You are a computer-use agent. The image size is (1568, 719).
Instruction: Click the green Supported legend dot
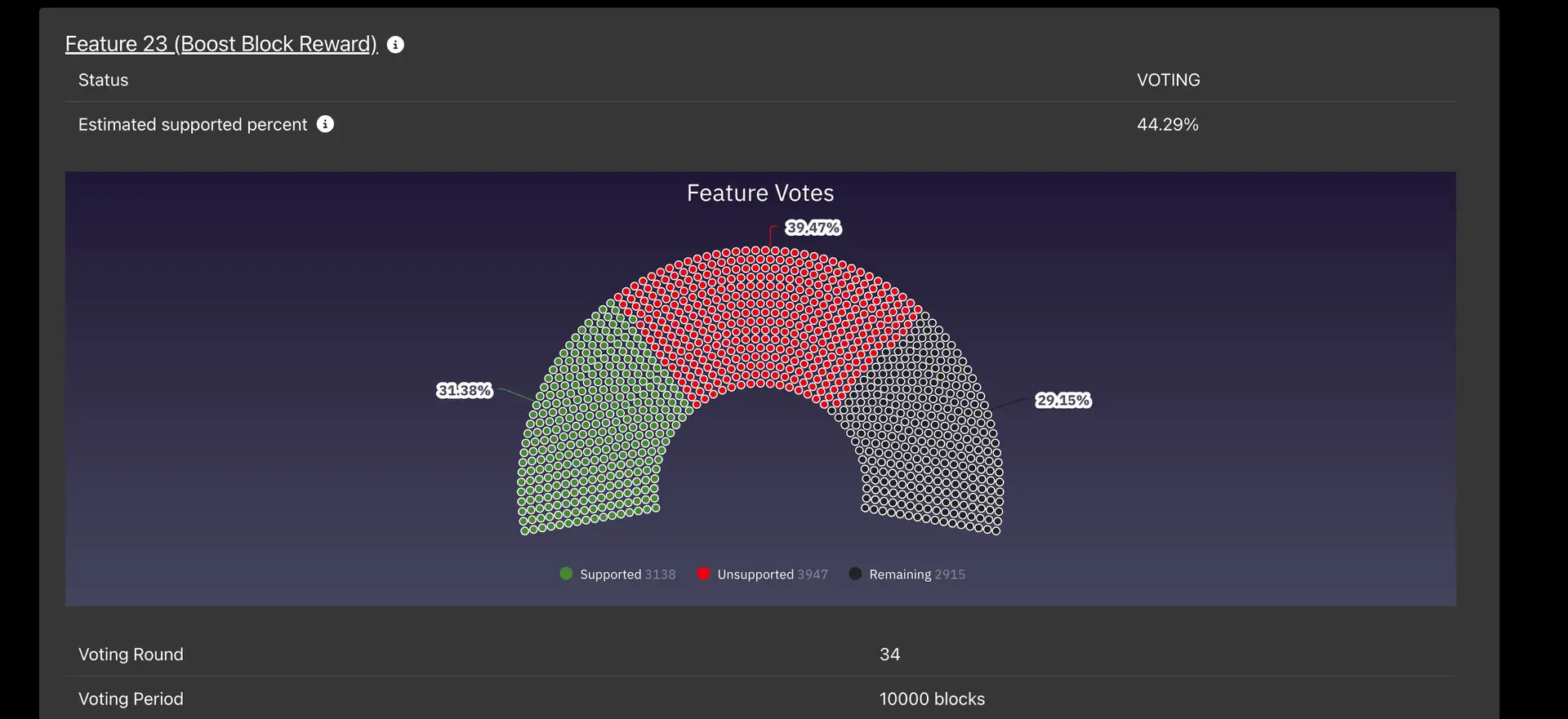click(566, 574)
